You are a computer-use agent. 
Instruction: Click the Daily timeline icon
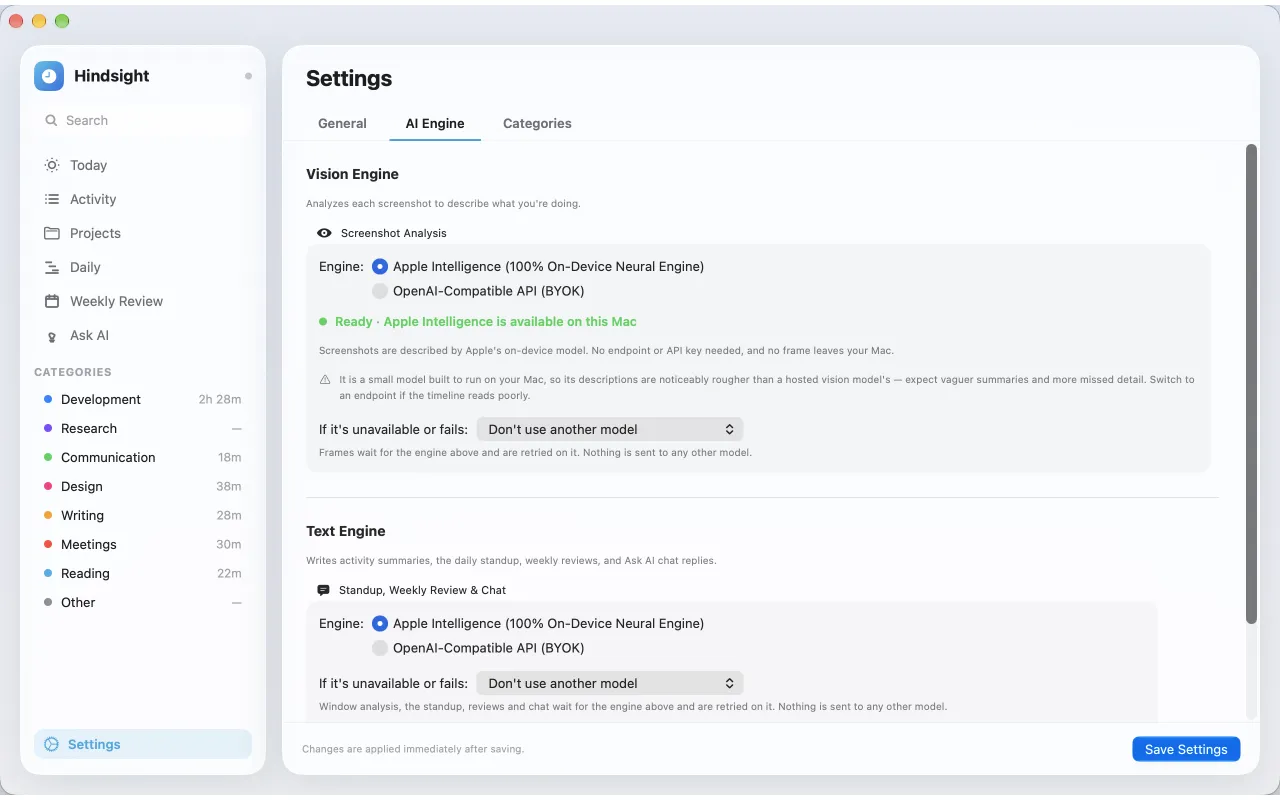click(52, 267)
